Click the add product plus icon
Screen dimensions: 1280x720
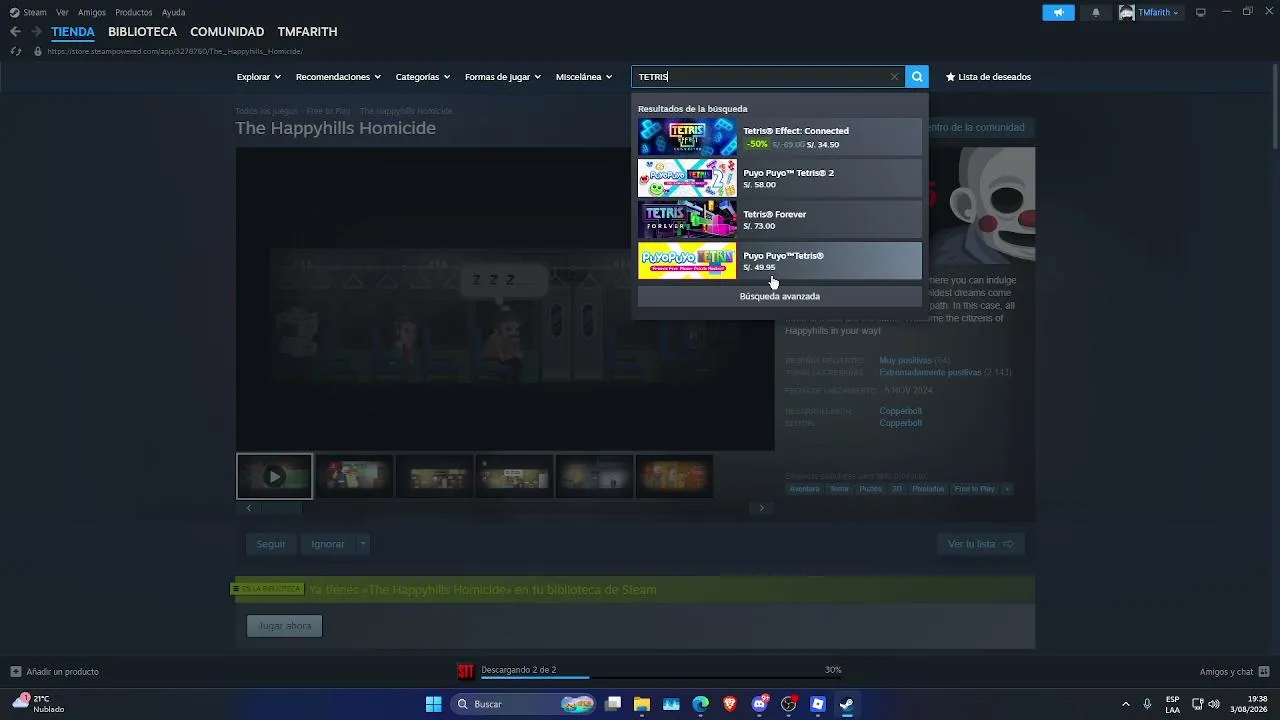click(15, 671)
